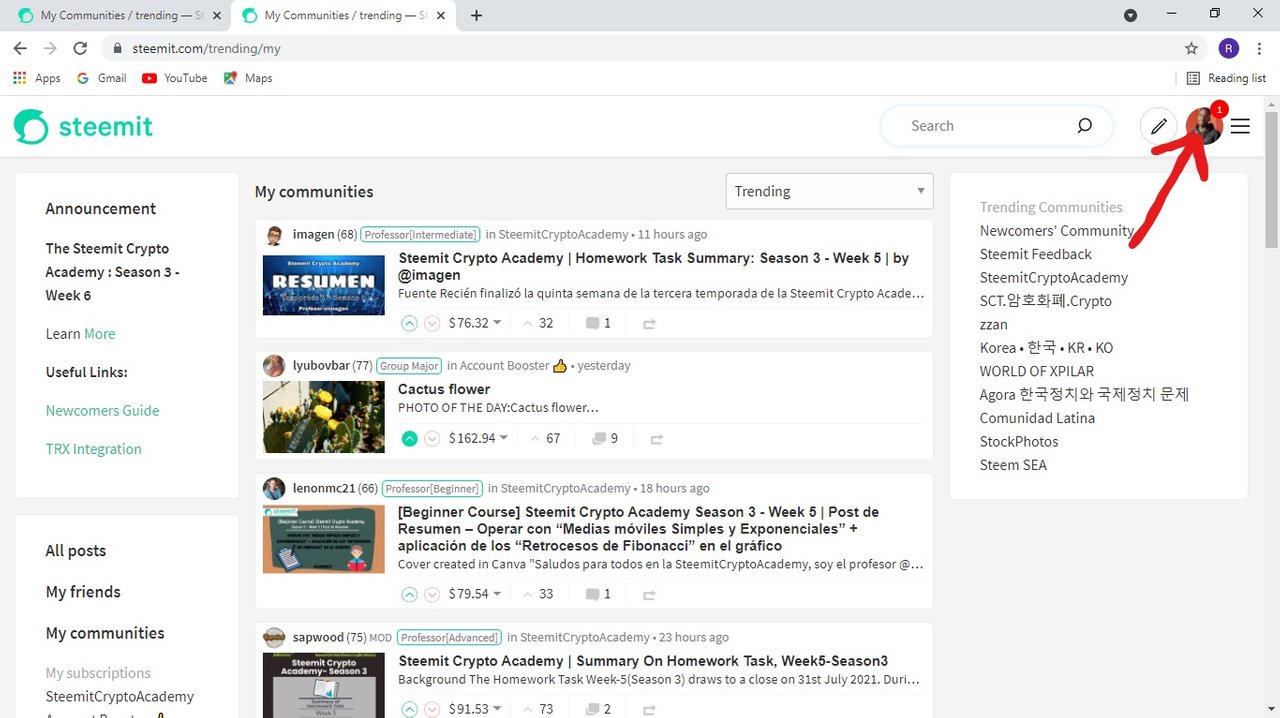
Task: Go back in browser history
Action: [20, 48]
